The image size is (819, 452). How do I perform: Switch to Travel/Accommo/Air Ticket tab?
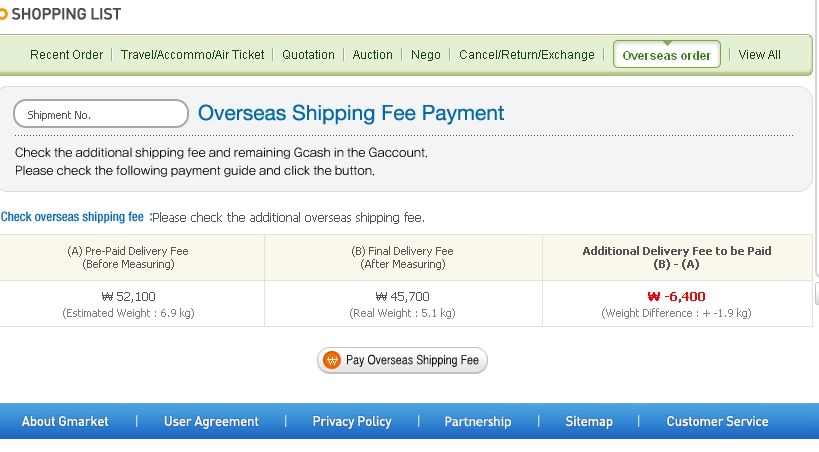point(193,55)
